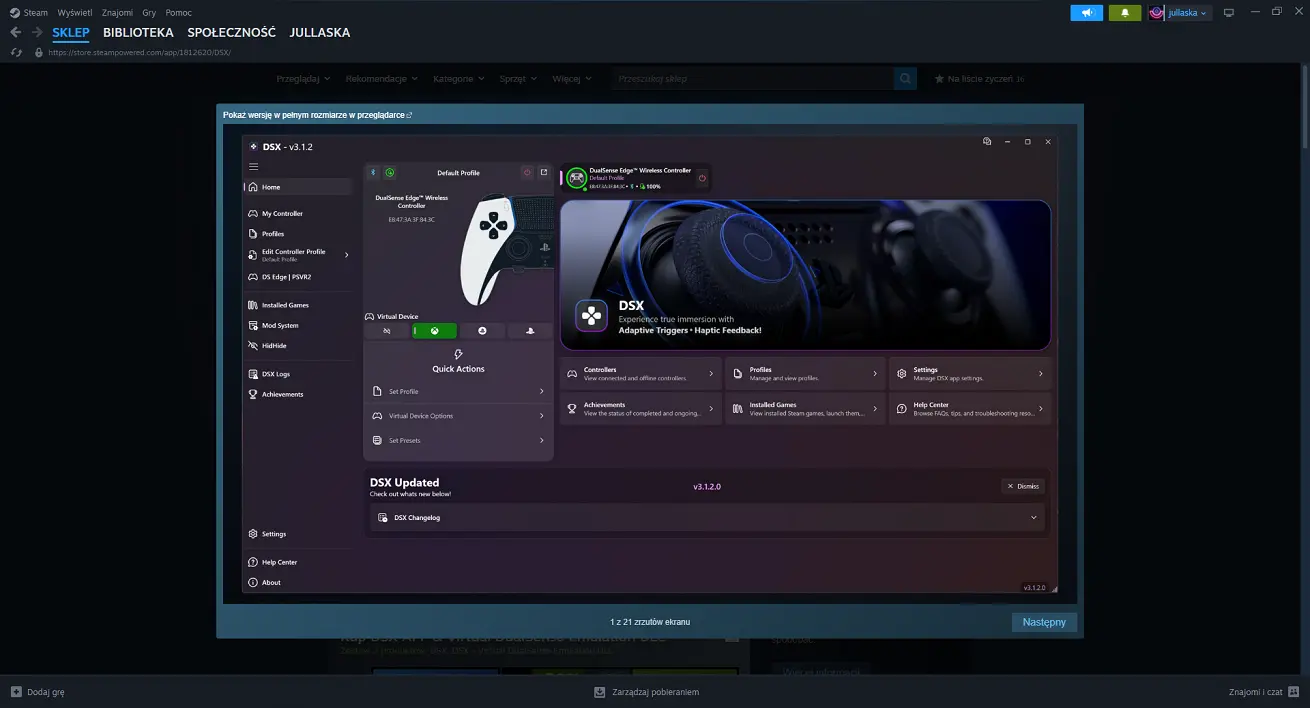Click the Bluetooth icon on the profile bar
This screenshot has height=708, width=1310.
373,172
